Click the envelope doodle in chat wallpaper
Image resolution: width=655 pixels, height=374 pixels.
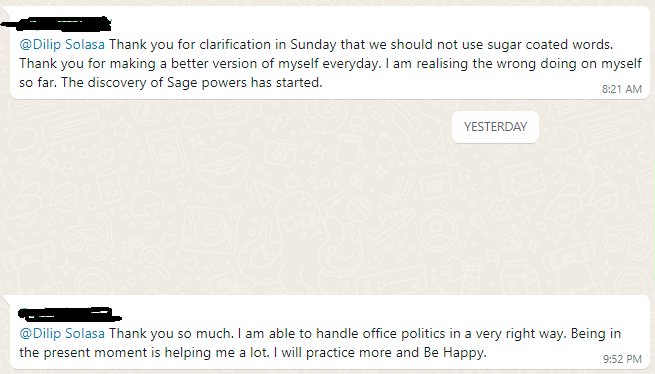coord(522,180)
